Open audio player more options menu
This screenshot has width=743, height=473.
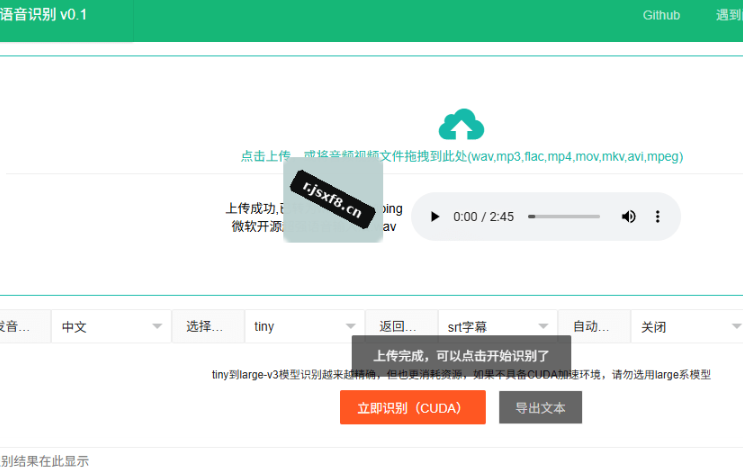tap(657, 217)
